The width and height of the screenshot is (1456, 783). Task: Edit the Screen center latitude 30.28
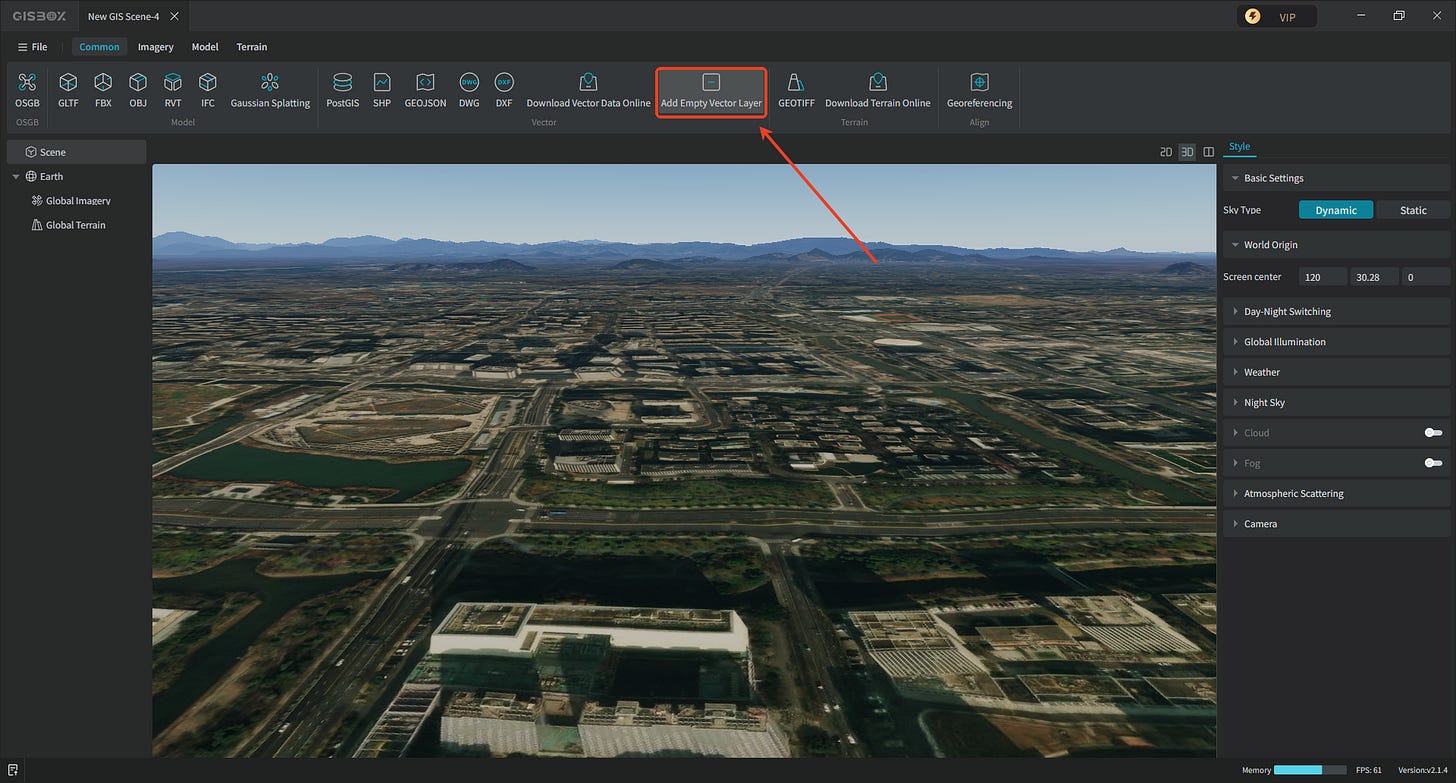(1373, 277)
